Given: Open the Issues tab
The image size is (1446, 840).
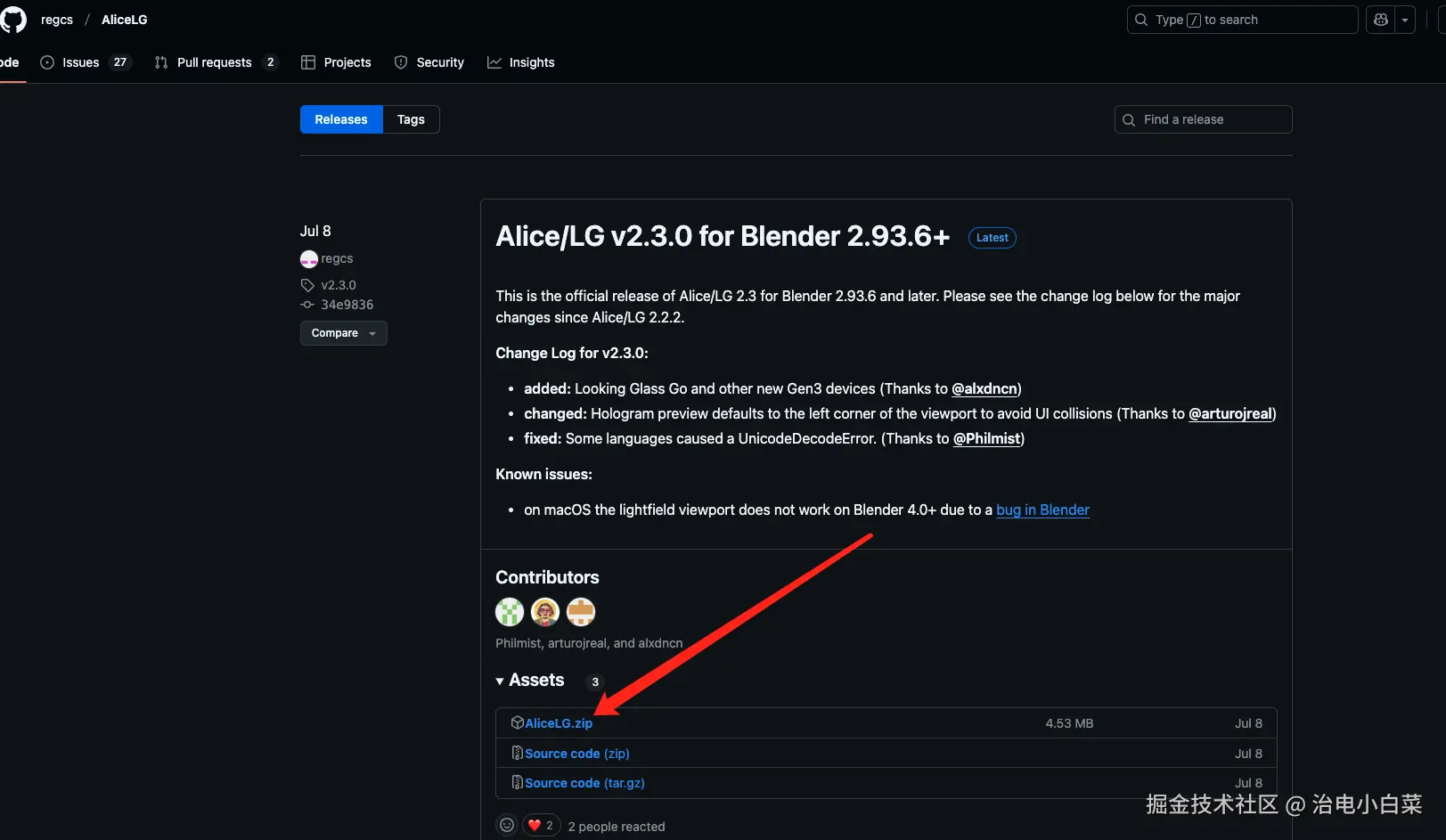Looking at the screenshot, I should tap(86, 62).
